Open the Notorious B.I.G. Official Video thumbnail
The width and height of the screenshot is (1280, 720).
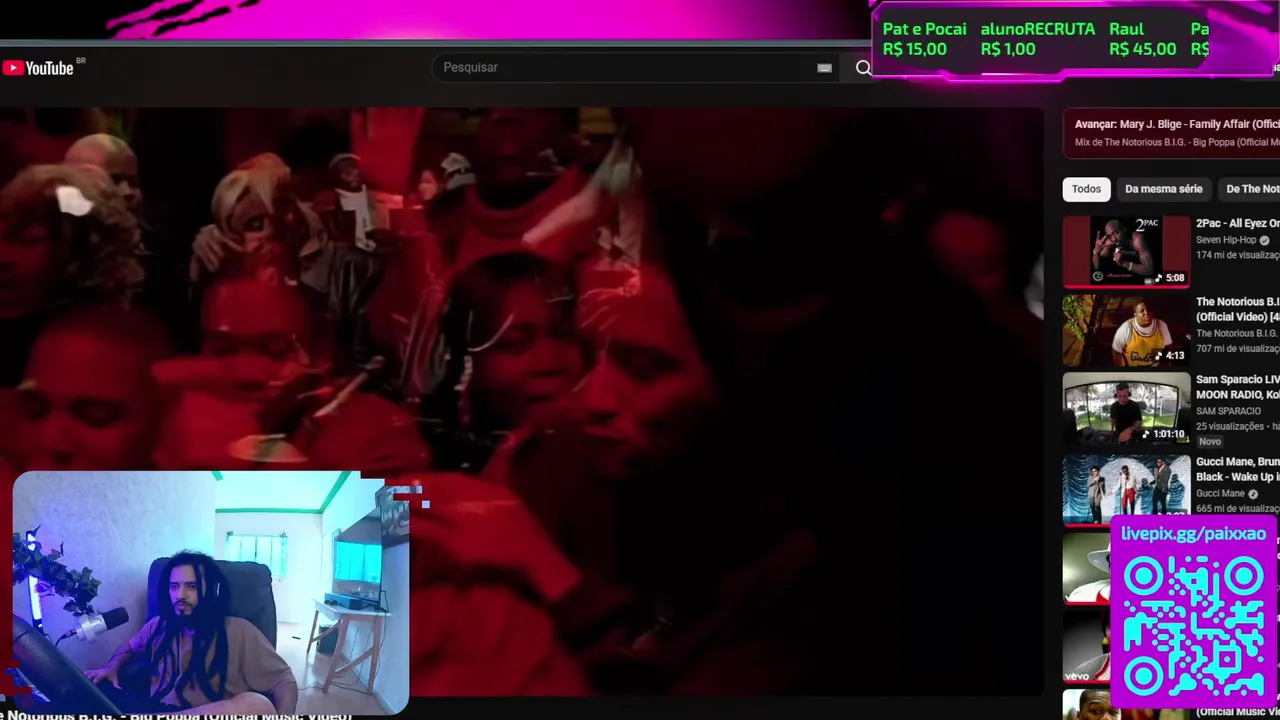click(x=1126, y=330)
